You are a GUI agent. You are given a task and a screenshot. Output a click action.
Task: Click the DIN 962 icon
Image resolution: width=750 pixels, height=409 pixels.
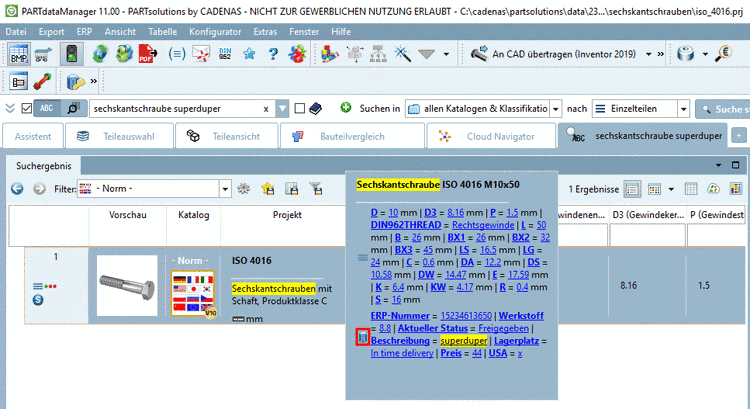coord(225,54)
